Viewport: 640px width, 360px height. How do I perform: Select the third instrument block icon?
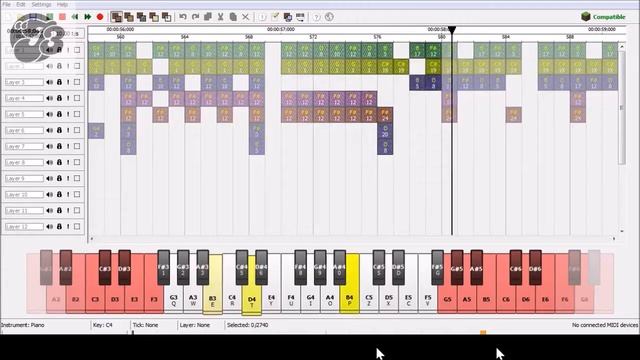coord(142,17)
